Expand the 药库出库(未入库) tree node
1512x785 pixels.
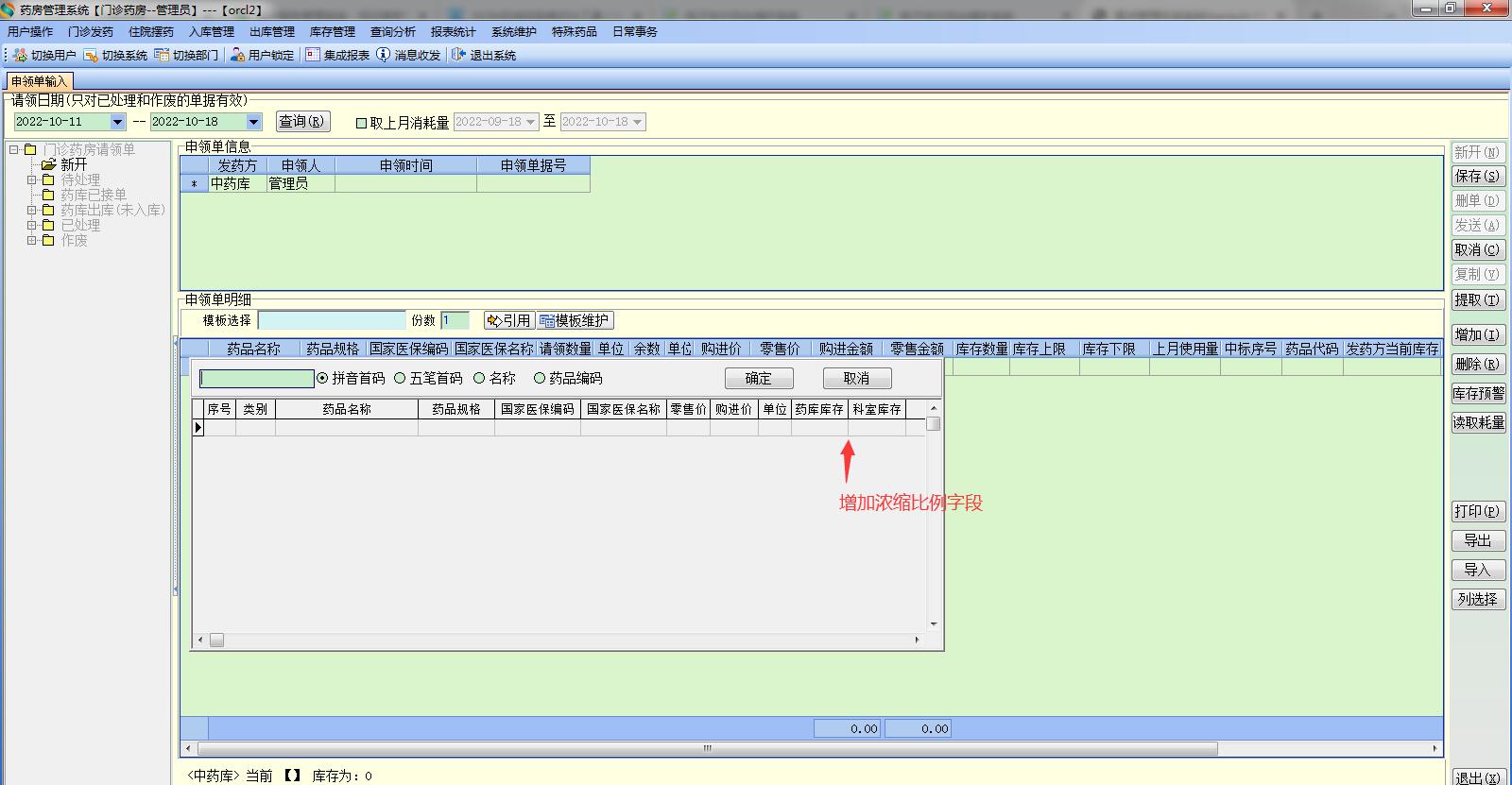click(31, 210)
